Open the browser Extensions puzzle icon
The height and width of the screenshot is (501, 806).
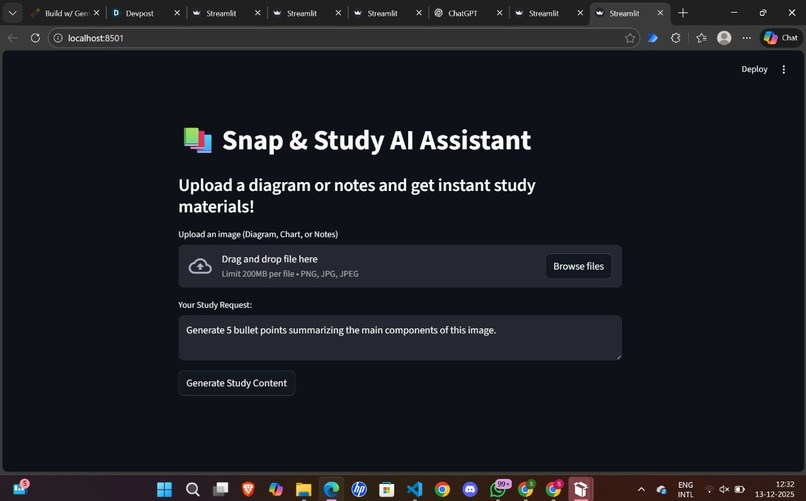tap(676, 38)
